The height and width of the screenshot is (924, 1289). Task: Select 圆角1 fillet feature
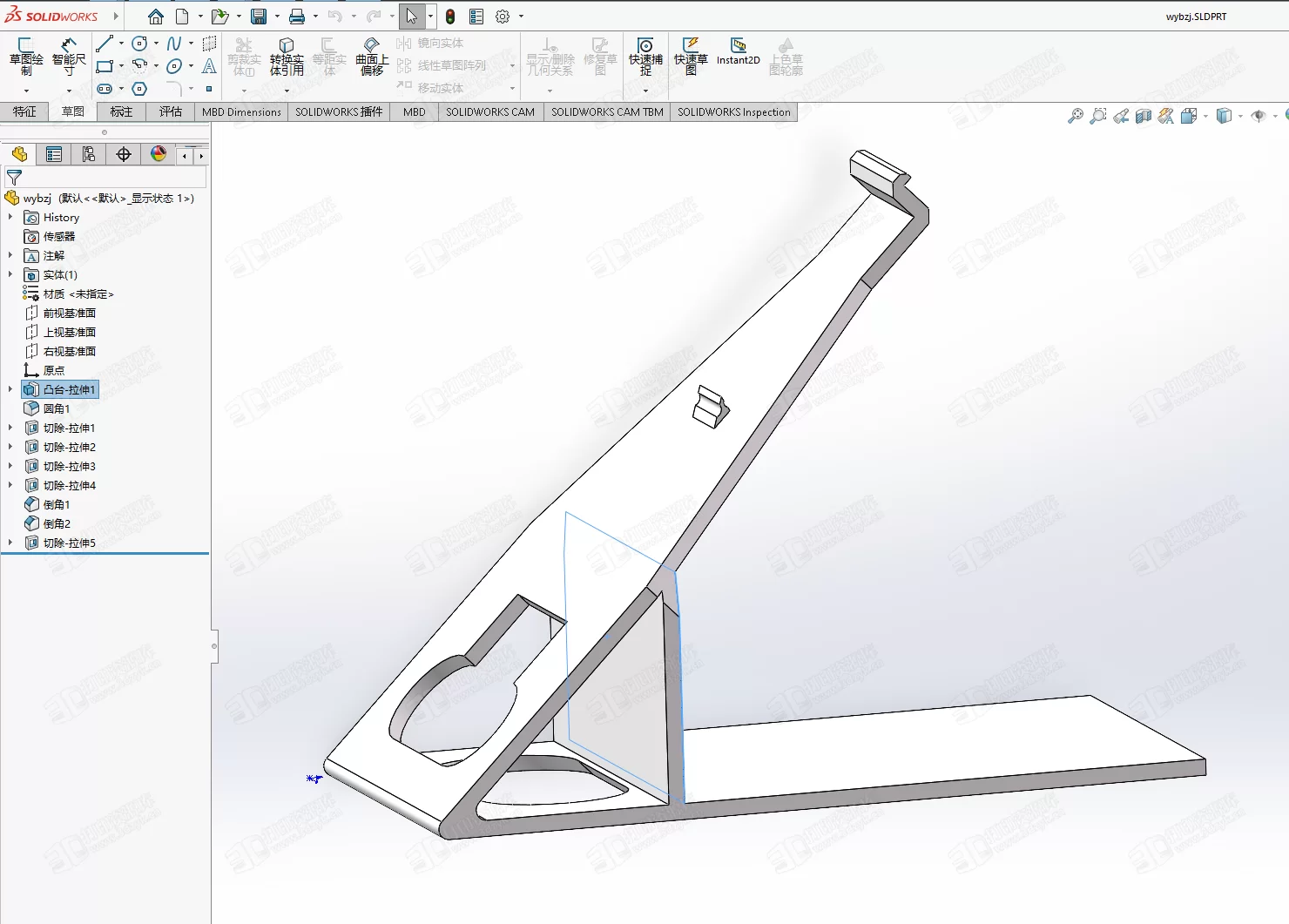click(47, 408)
